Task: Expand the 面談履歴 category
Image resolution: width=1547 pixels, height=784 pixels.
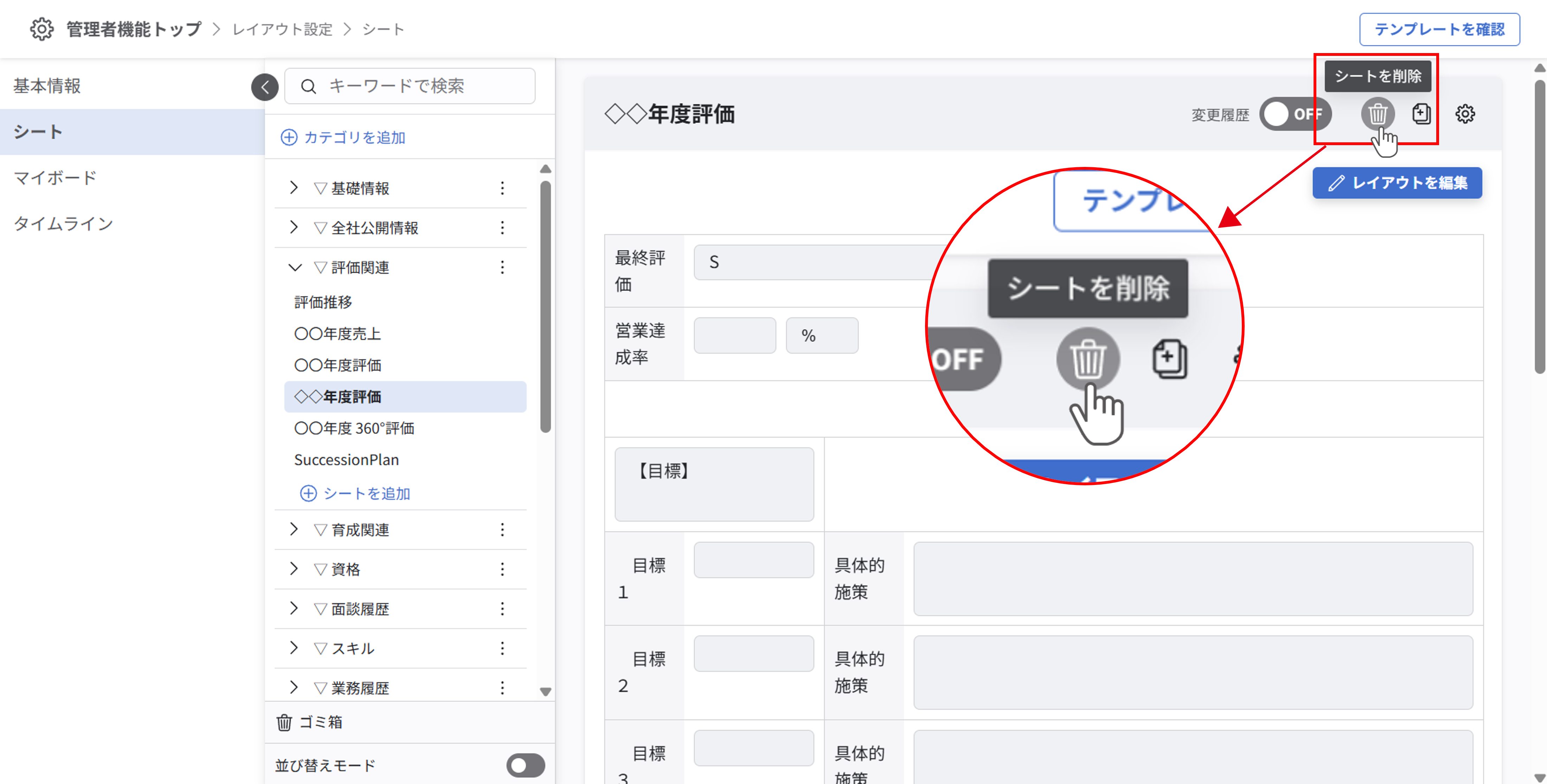Action: point(294,609)
